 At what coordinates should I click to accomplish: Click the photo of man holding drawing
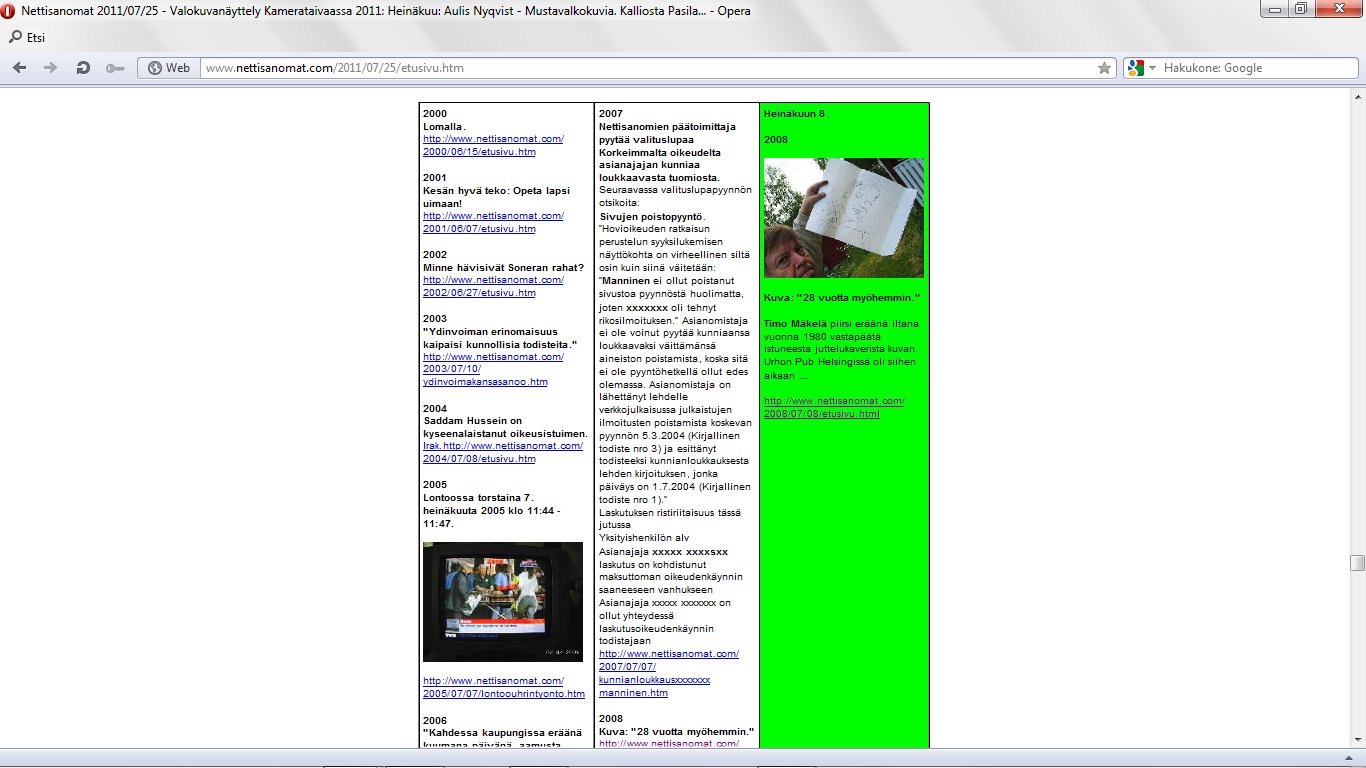843,217
